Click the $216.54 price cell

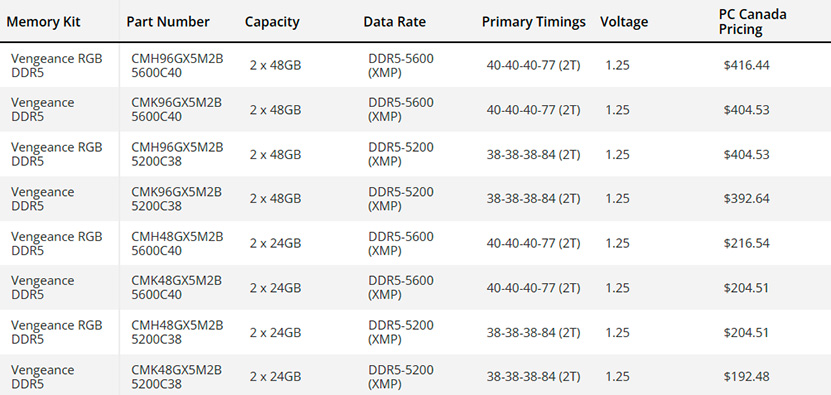point(746,243)
